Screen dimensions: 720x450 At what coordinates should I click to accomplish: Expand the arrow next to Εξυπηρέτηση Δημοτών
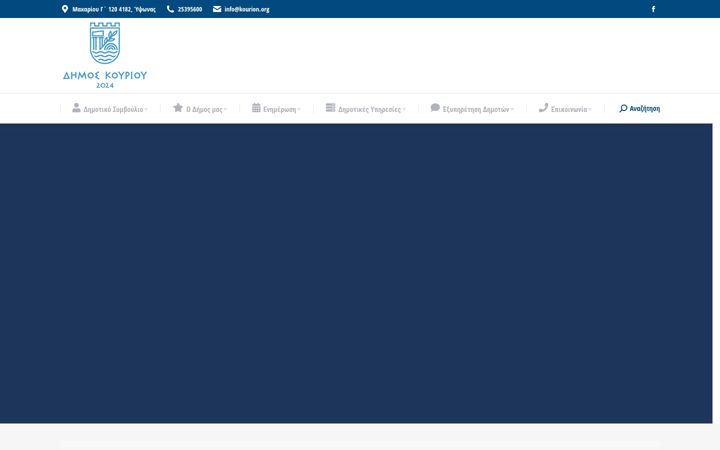(512, 110)
